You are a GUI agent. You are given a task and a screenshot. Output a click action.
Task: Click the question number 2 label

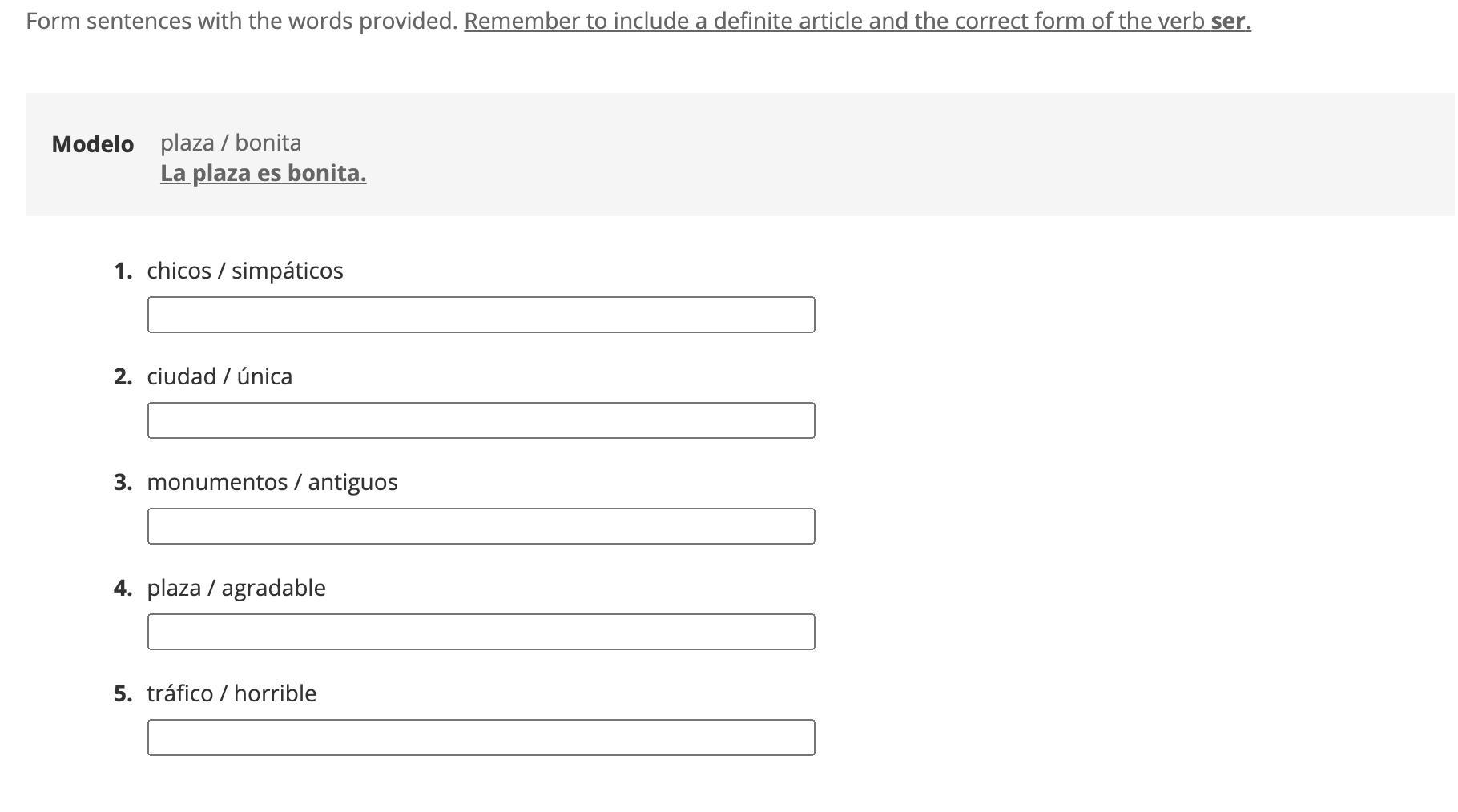123,376
